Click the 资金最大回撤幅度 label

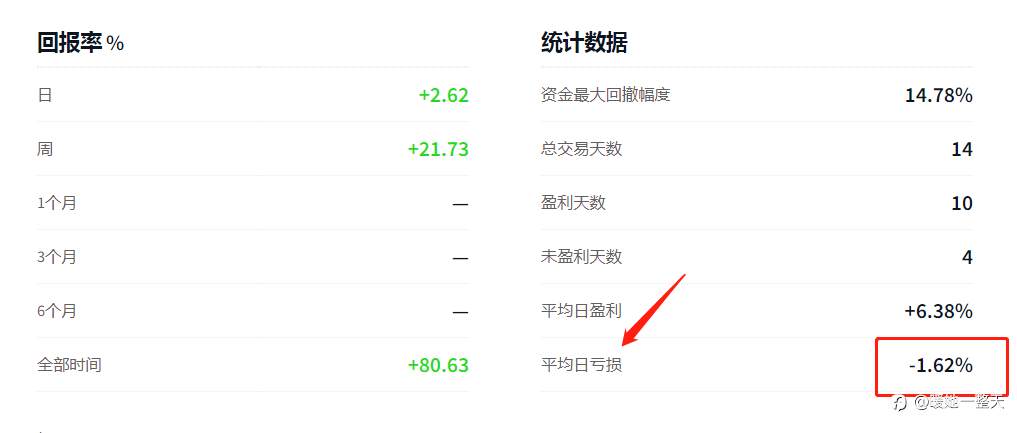tap(605, 95)
